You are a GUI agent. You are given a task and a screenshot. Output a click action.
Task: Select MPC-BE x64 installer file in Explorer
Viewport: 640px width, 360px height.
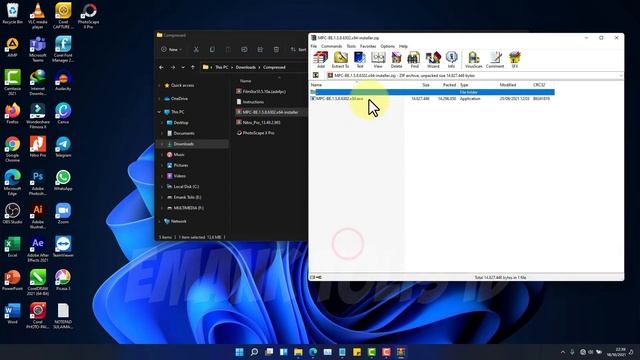pos(270,112)
